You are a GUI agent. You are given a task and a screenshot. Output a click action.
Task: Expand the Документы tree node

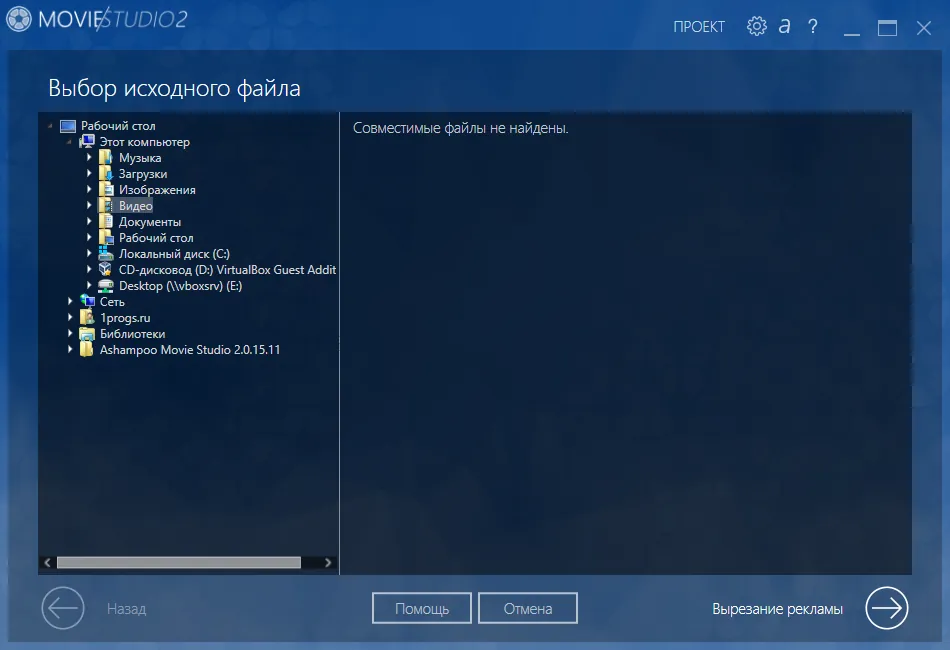coord(89,221)
